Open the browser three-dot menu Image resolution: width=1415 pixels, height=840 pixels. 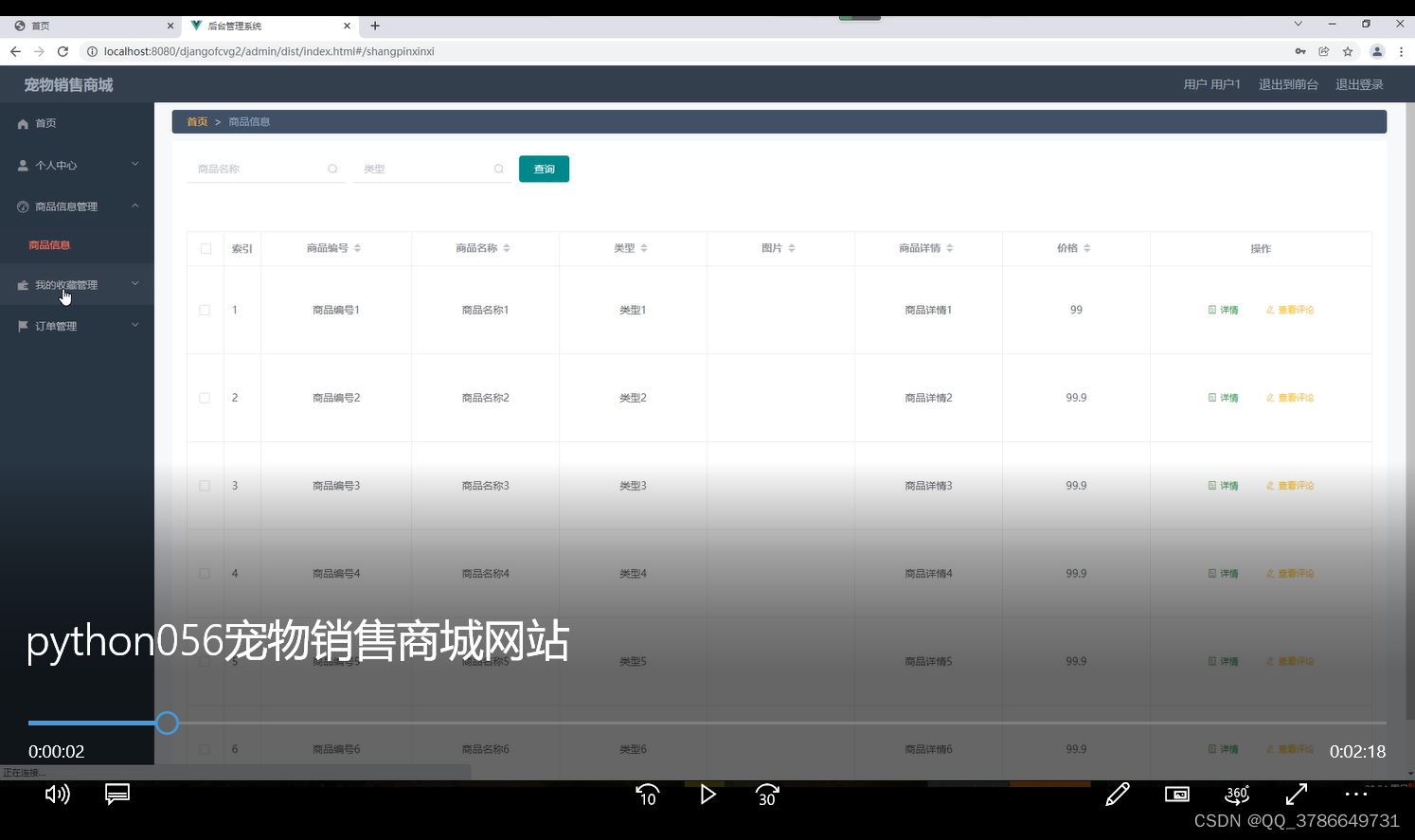pyautogui.click(x=1401, y=51)
